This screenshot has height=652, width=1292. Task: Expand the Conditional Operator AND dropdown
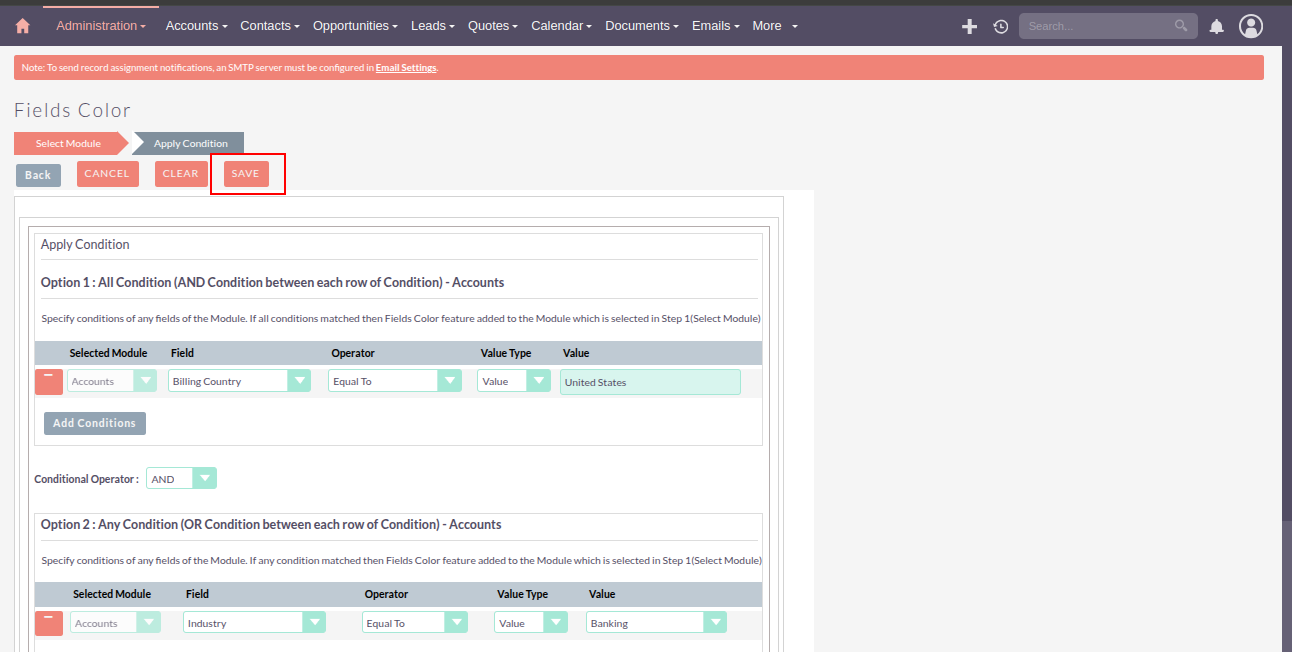coord(181,479)
